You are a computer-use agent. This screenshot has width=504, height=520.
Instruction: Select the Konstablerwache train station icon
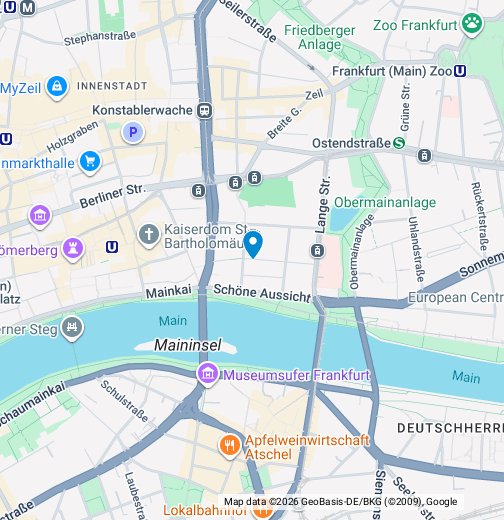(x=204, y=110)
